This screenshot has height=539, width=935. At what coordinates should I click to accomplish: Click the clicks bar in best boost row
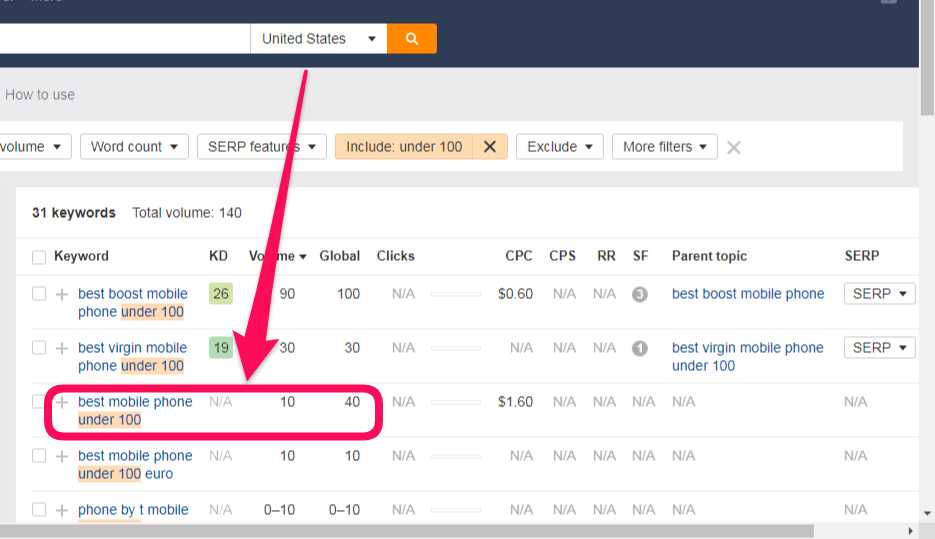[456, 295]
